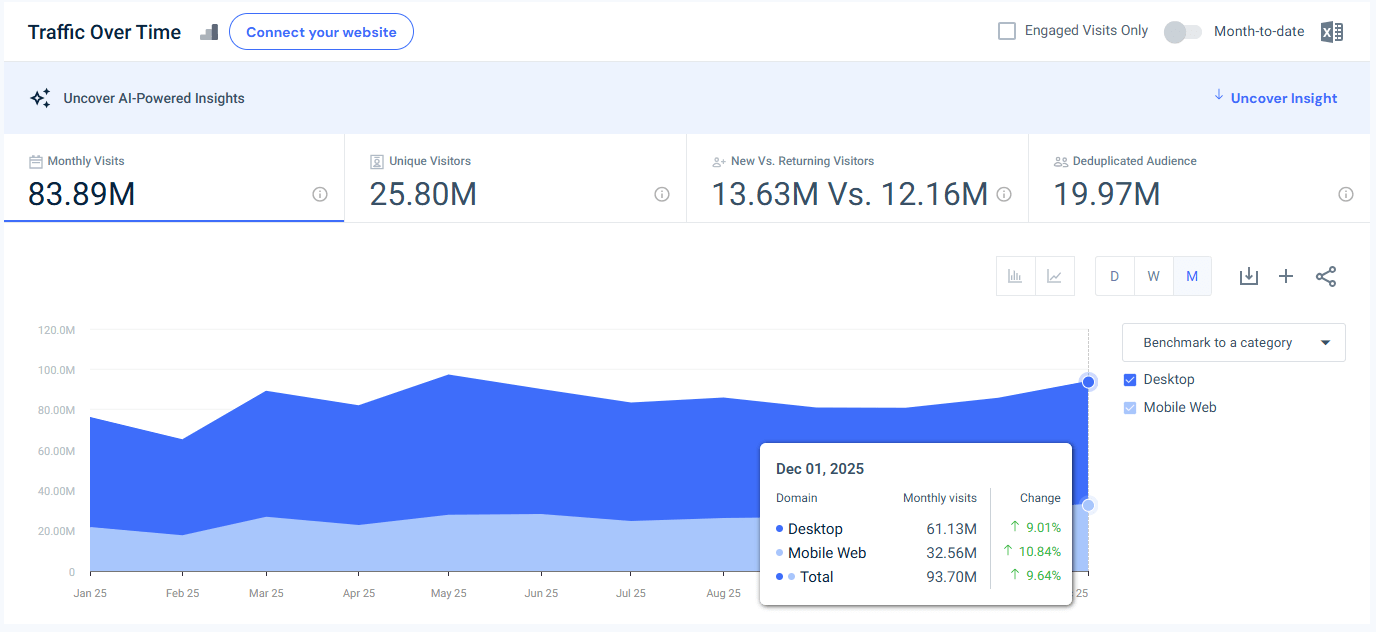Open the Benchmark to a category dropdown

(x=1233, y=342)
